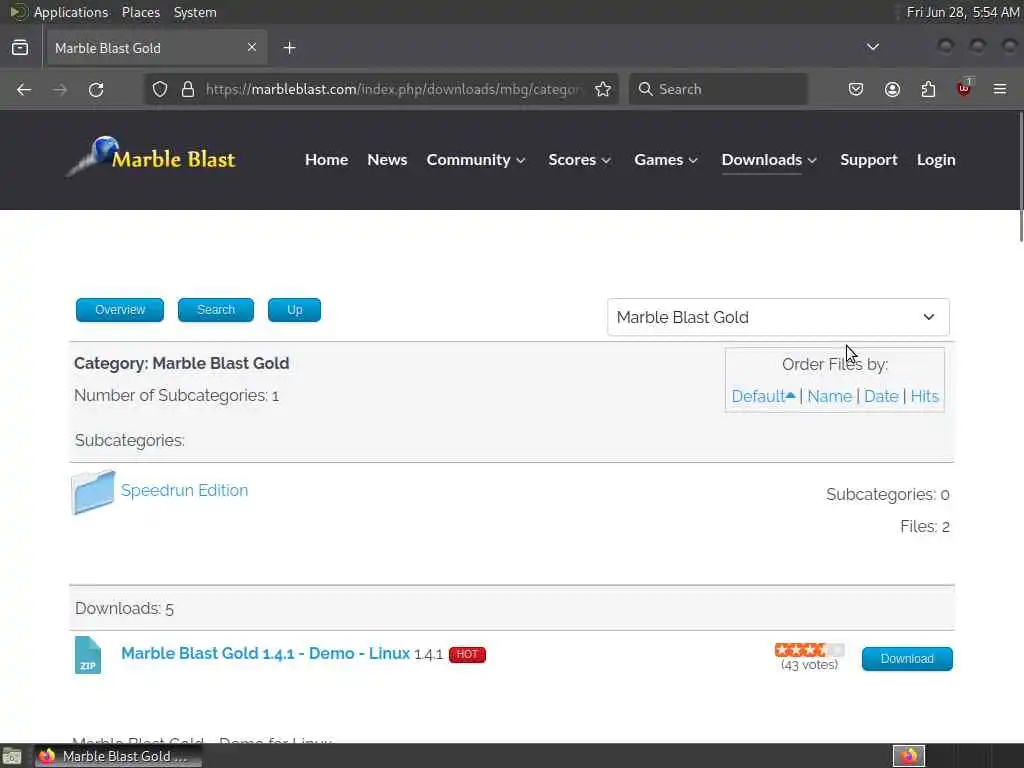The image size is (1024, 768).
Task: Open the Places menu
Action: pyautogui.click(x=141, y=12)
